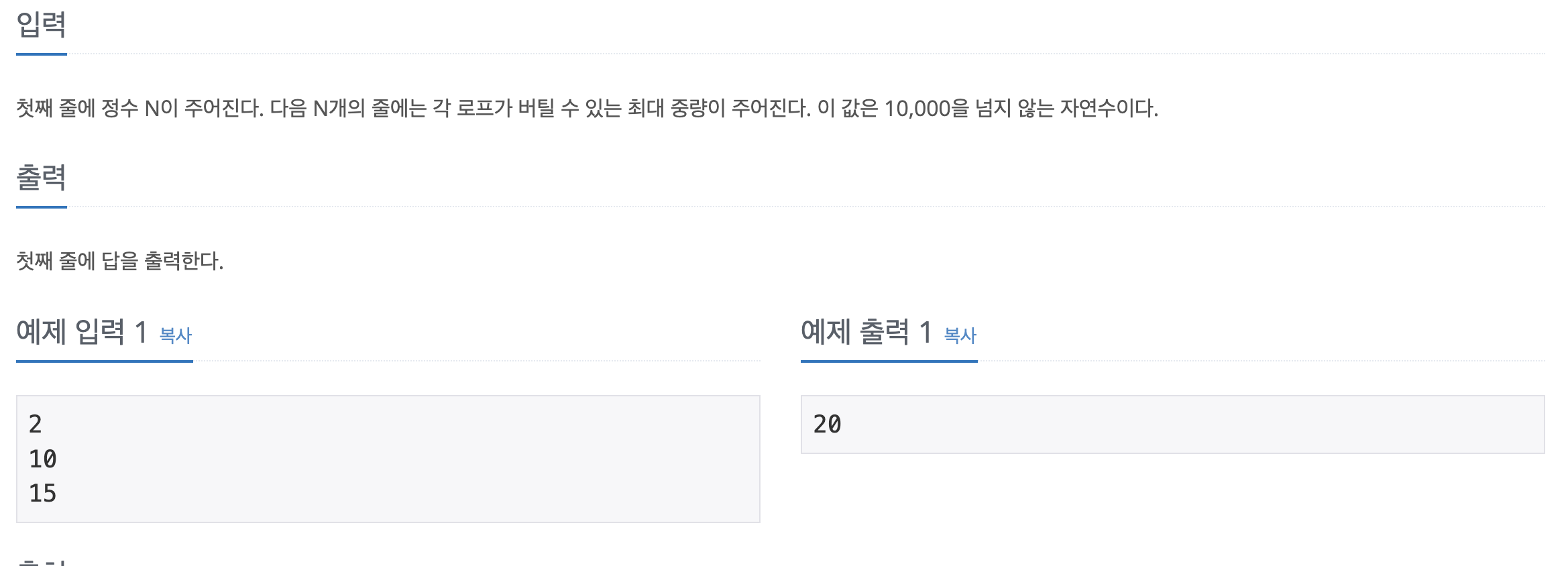
Task: Click the 출력 section heading
Action: pos(41,178)
